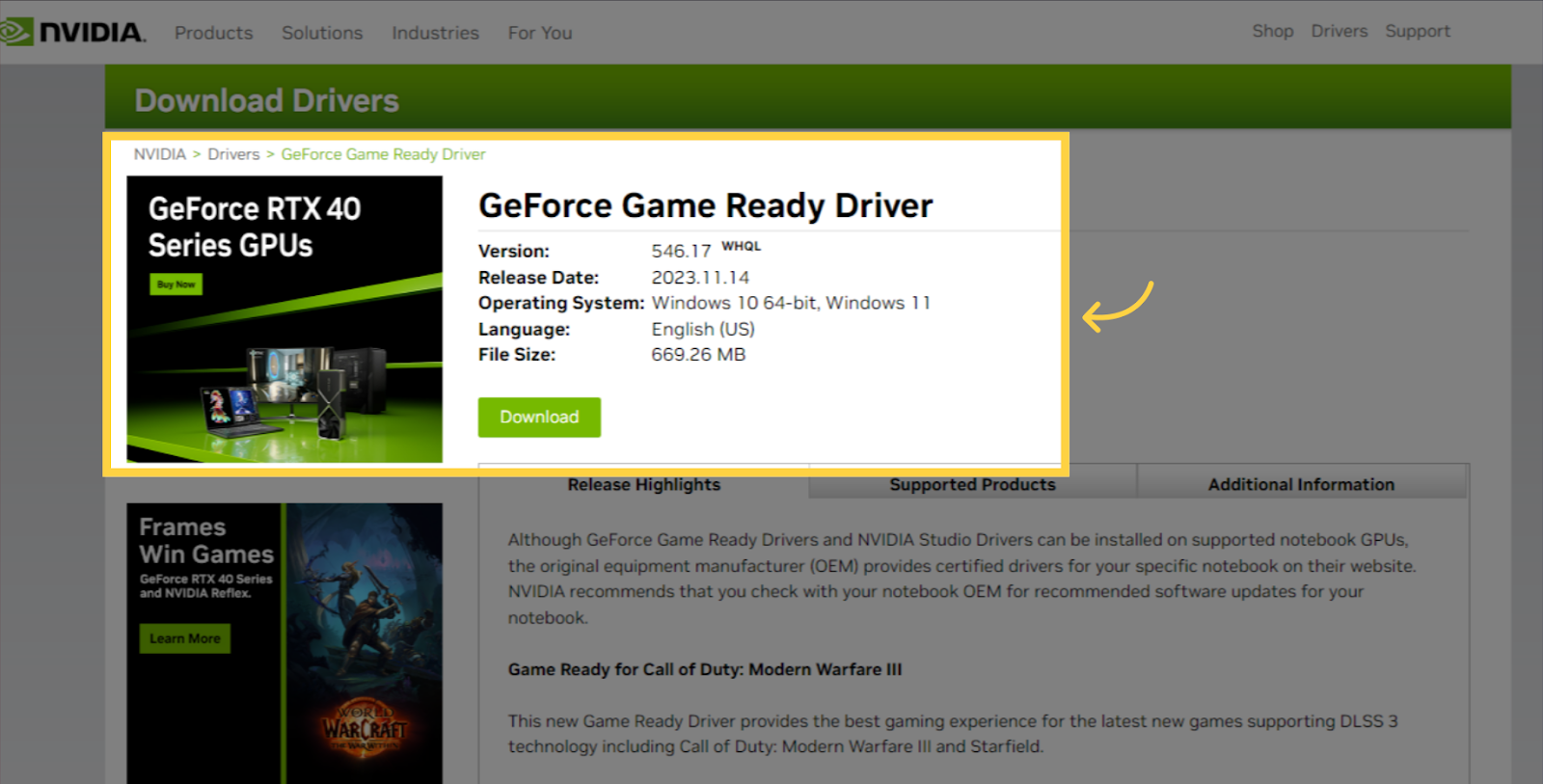Click the notebook OEM notice paragraph
This screenshot has height=784, width=1543.
pos(962,579)
